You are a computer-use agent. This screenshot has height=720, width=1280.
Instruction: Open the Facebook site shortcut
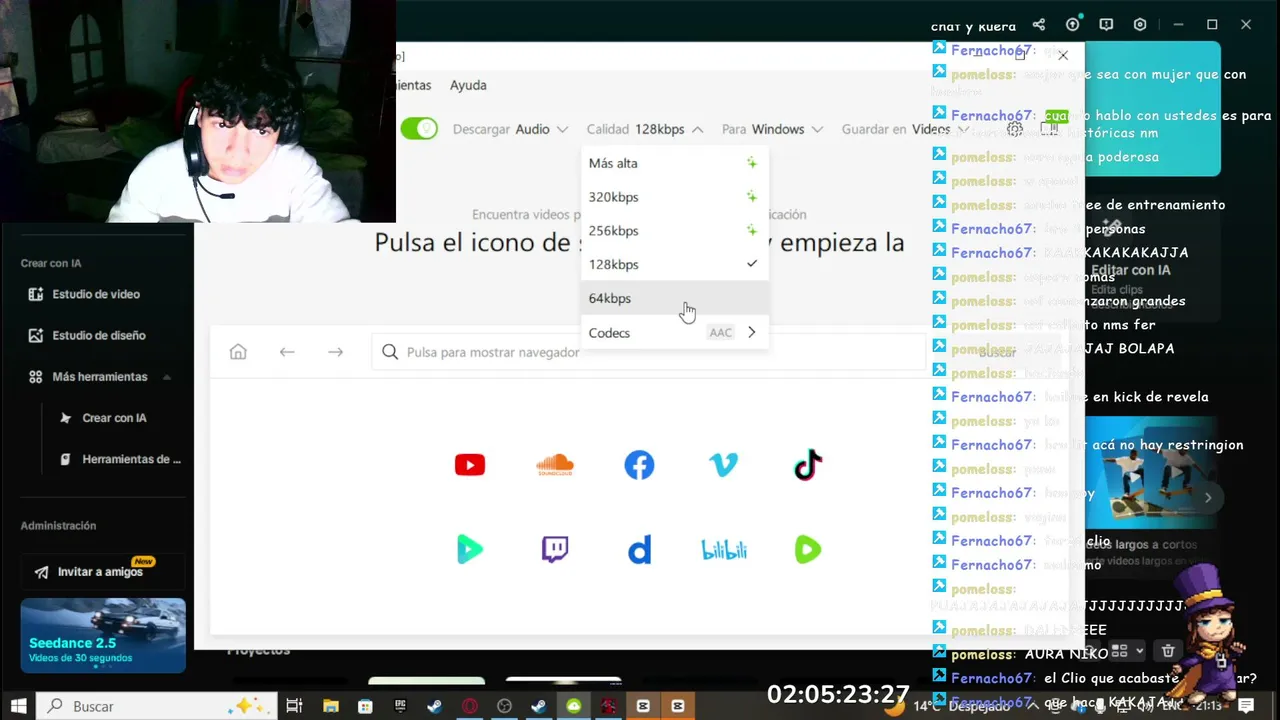click(639, 465)
